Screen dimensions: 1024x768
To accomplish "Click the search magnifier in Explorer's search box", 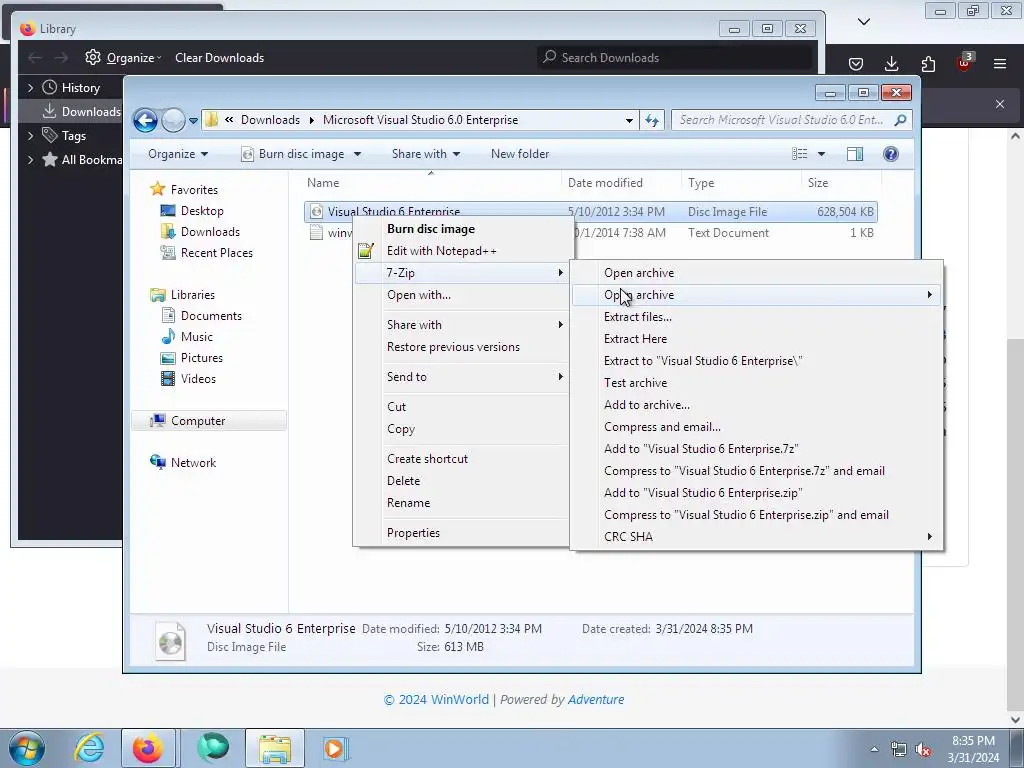I will [x=901, y=120].
